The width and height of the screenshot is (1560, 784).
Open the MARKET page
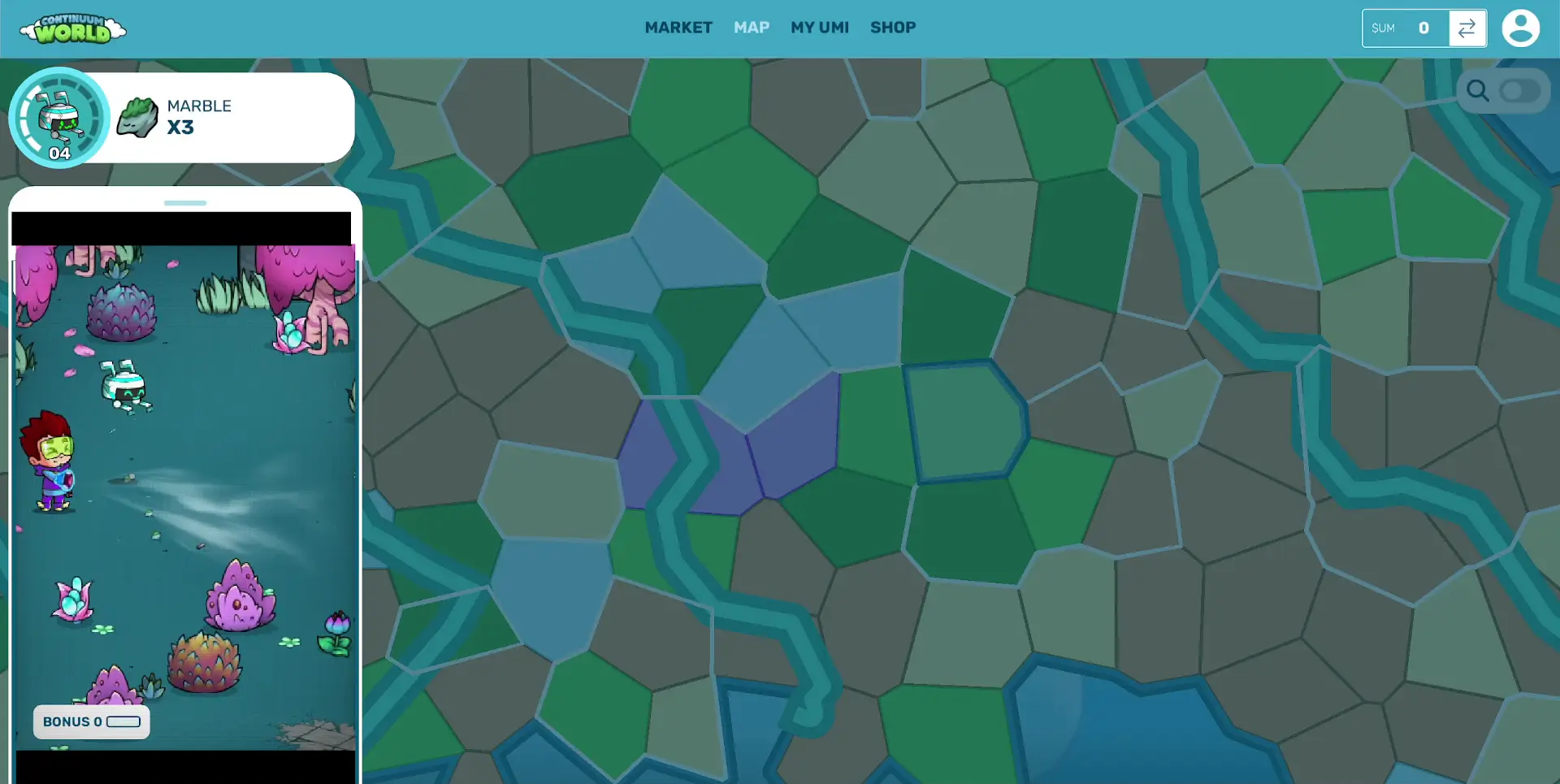(x=678, y=27)
